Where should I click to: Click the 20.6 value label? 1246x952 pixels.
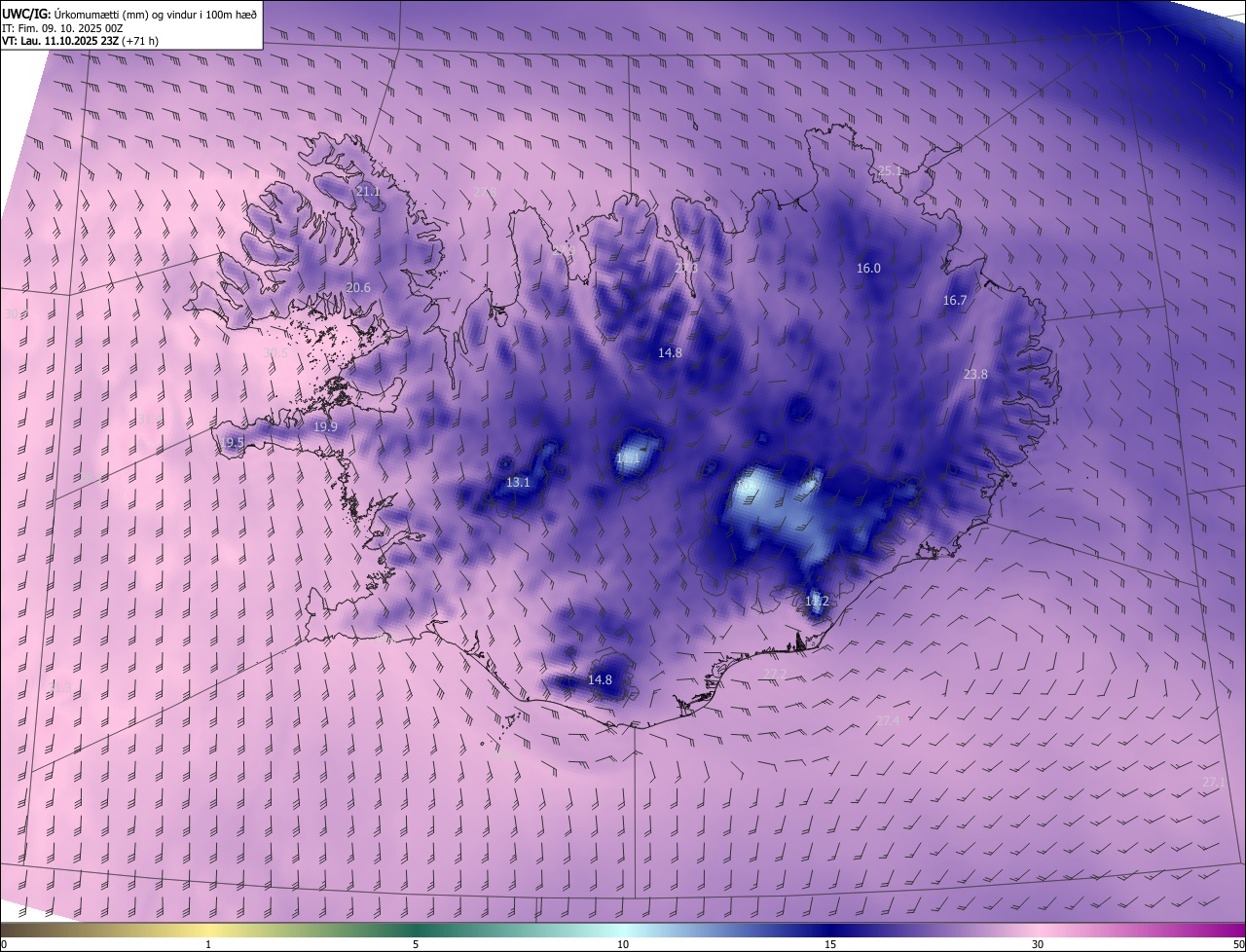click(x=358, y=288)
